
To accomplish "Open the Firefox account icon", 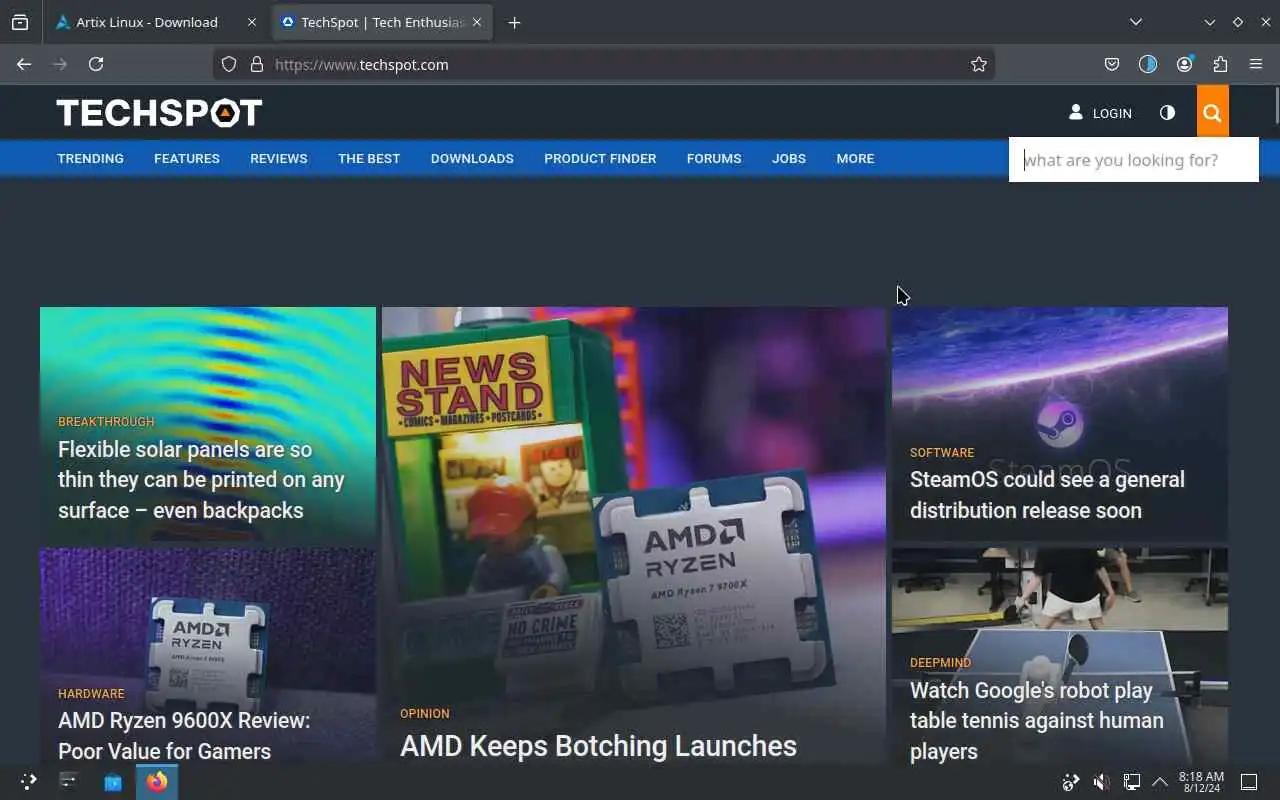I will (1185, 64).
